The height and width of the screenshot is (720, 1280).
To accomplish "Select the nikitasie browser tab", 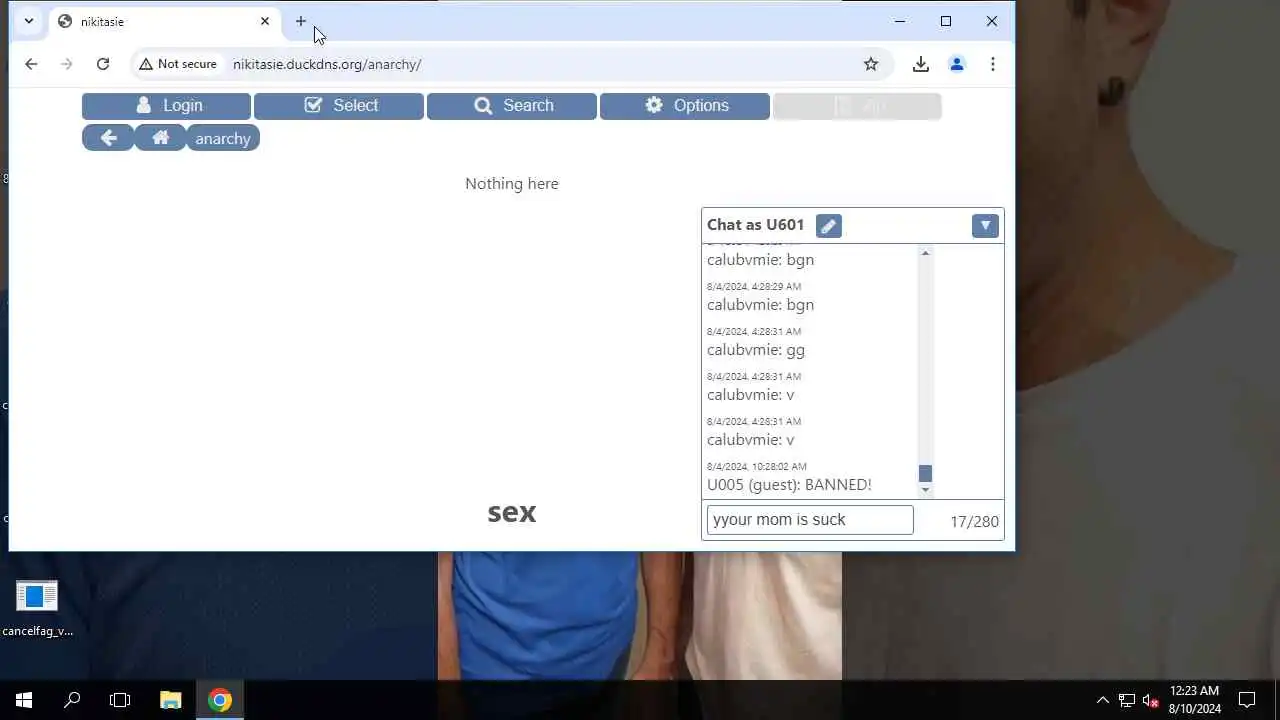I will pos(165,21).
